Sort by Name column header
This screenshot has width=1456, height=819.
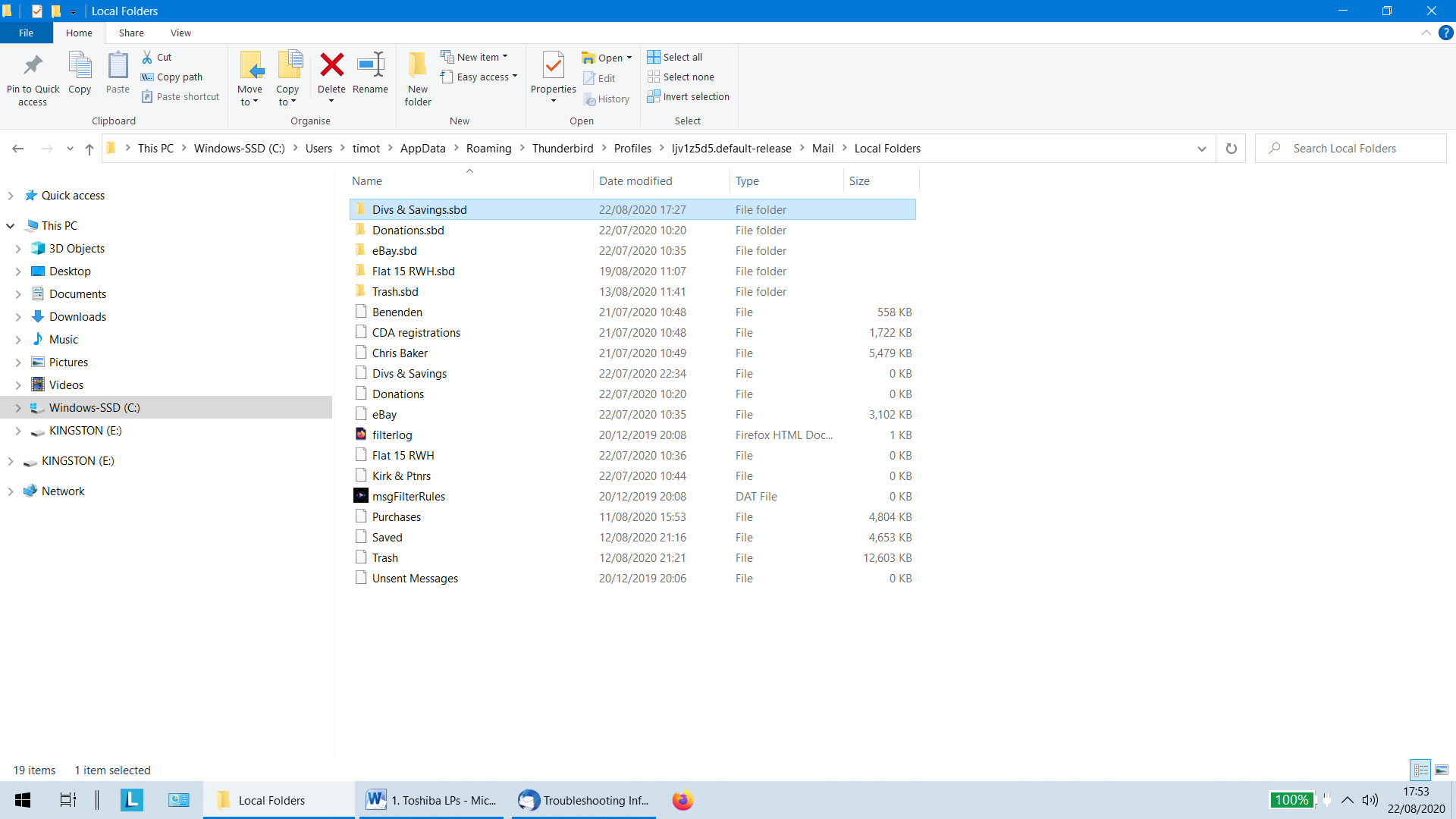point(470,180)
